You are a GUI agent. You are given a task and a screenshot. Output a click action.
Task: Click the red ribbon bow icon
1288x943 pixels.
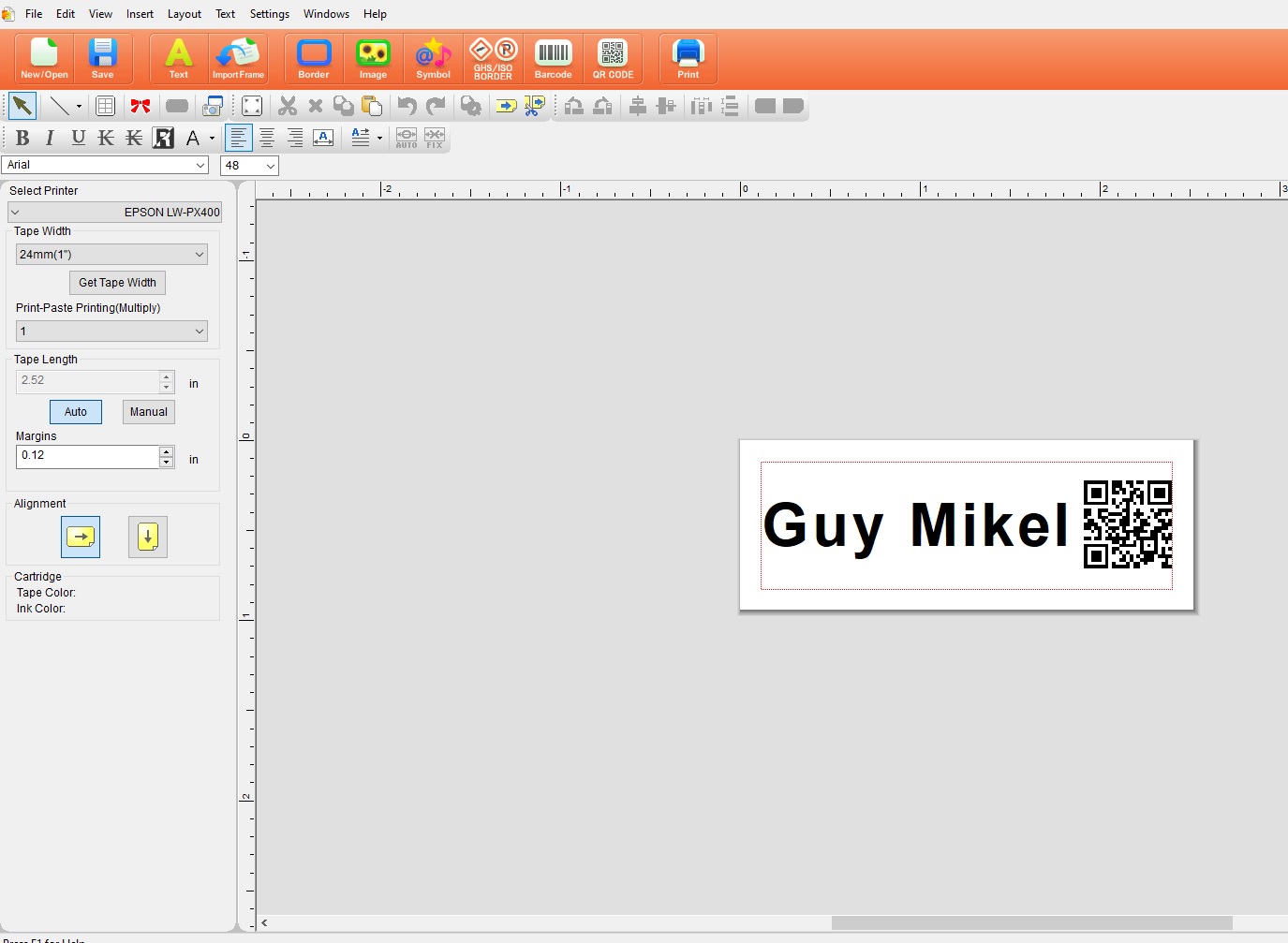coord(141,107)
